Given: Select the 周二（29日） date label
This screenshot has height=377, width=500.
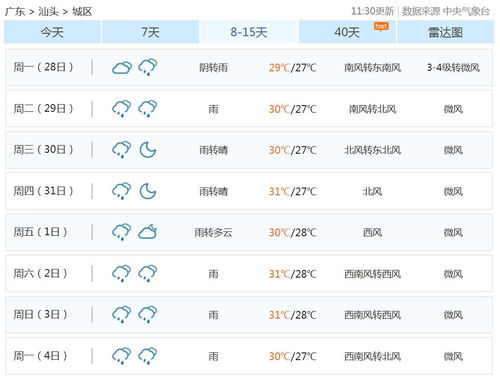Looking at the screenshot, I should point(43,108).
